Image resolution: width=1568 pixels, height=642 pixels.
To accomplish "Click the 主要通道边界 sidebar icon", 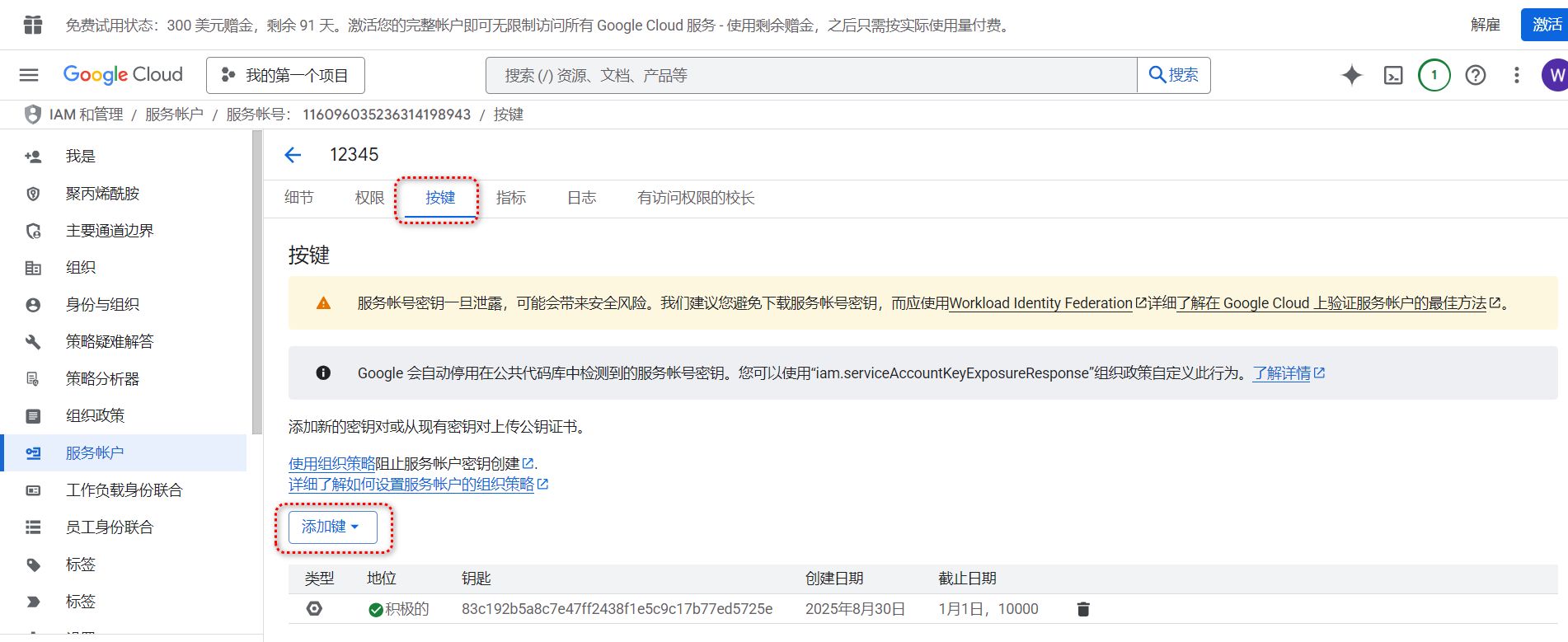I will (x=33, y=231).
